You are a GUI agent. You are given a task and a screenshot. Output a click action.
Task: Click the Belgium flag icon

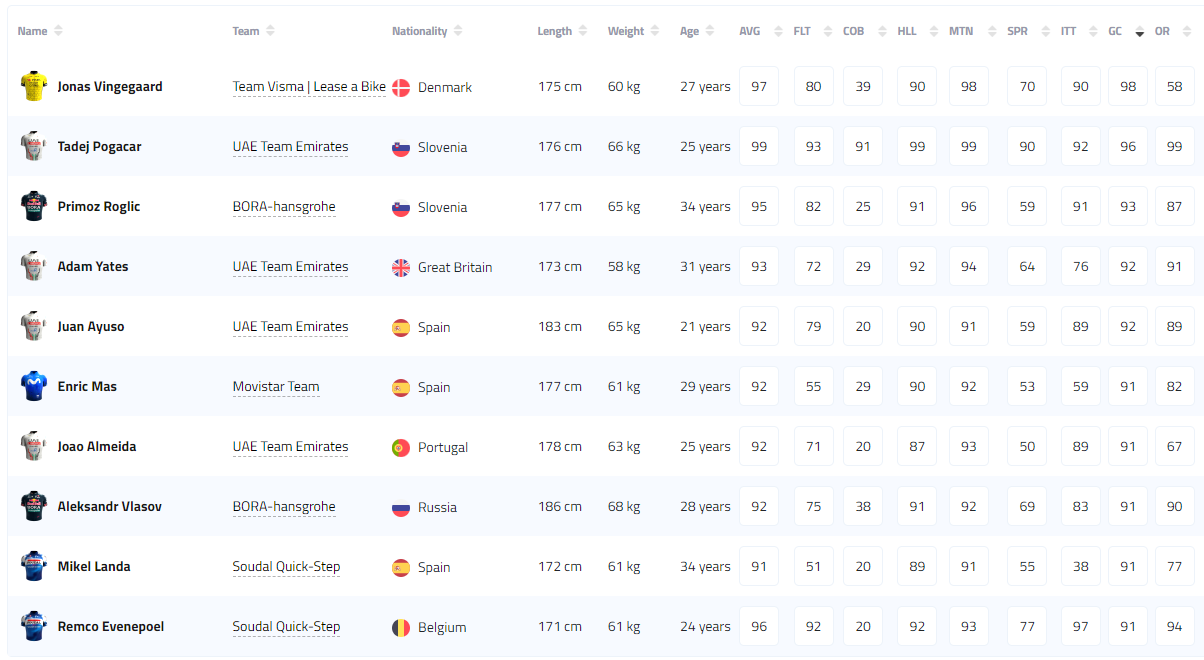[401, 627]
